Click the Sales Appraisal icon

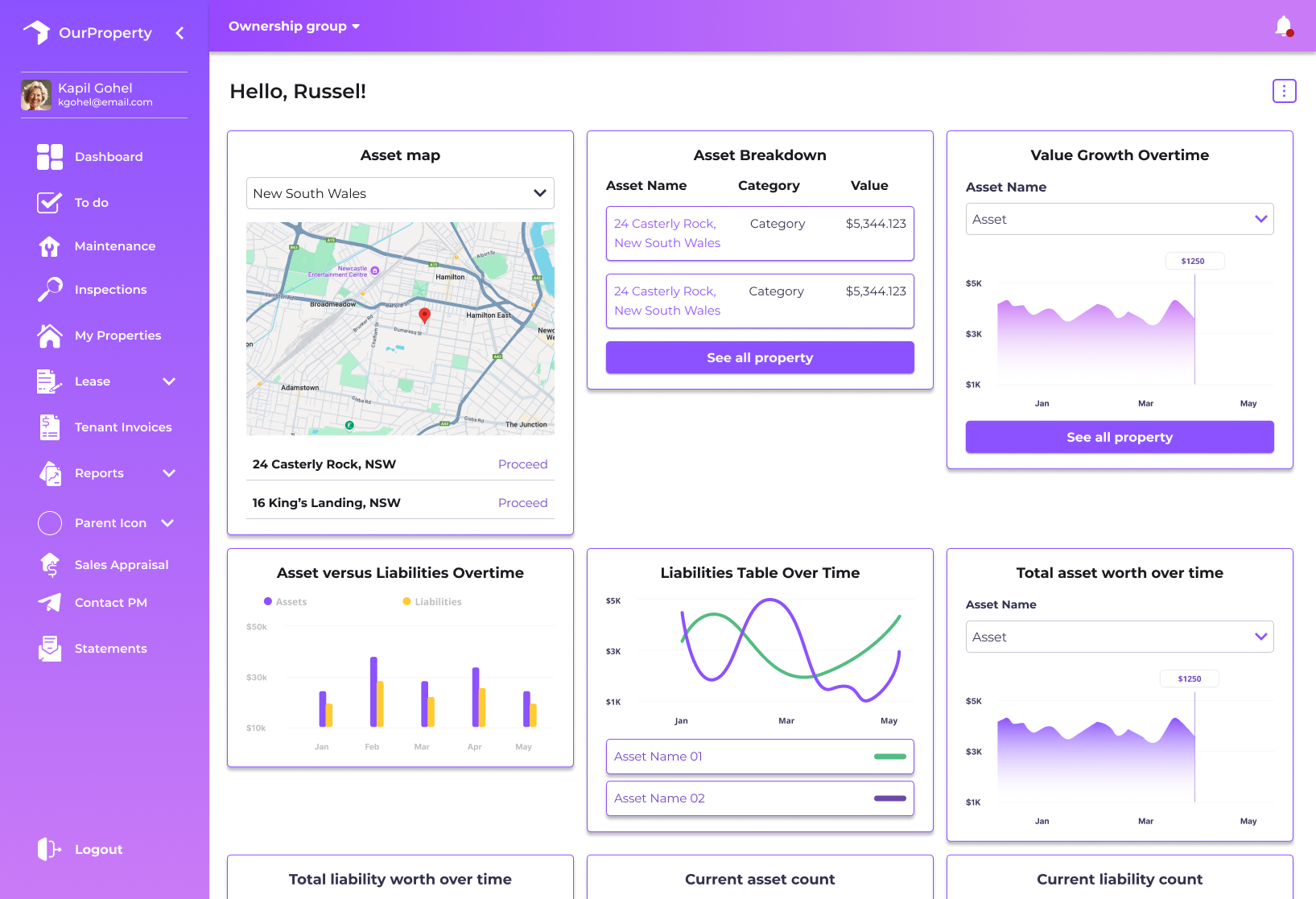49,565
